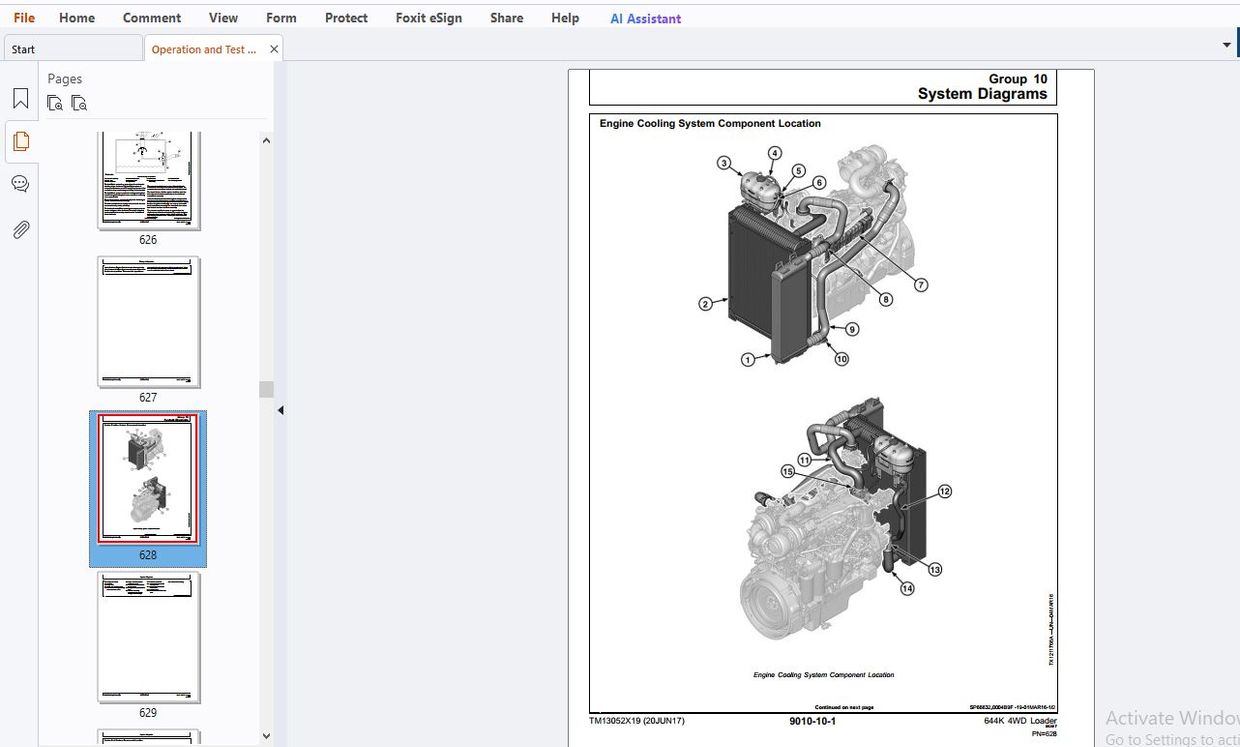Click the thumbnail scrollbar up arrow
The height and width of the screenshot is (747, 1240).
pos(266,141)
